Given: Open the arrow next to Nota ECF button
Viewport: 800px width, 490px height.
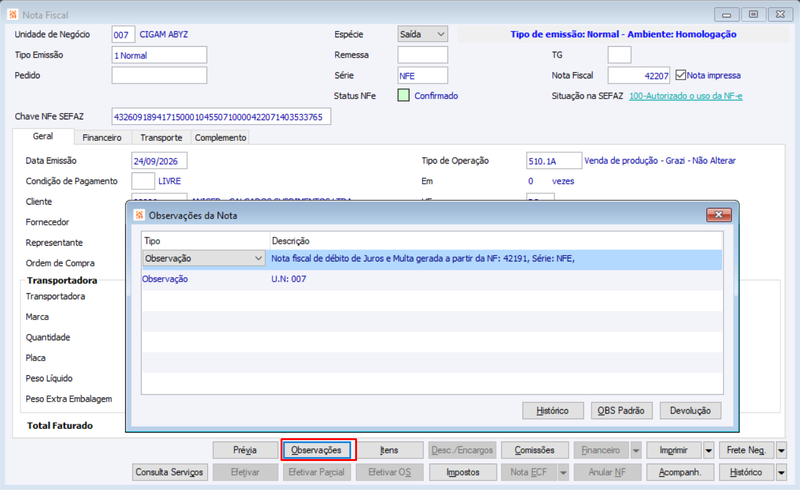Looking at the screenshot, I should 563,472.
